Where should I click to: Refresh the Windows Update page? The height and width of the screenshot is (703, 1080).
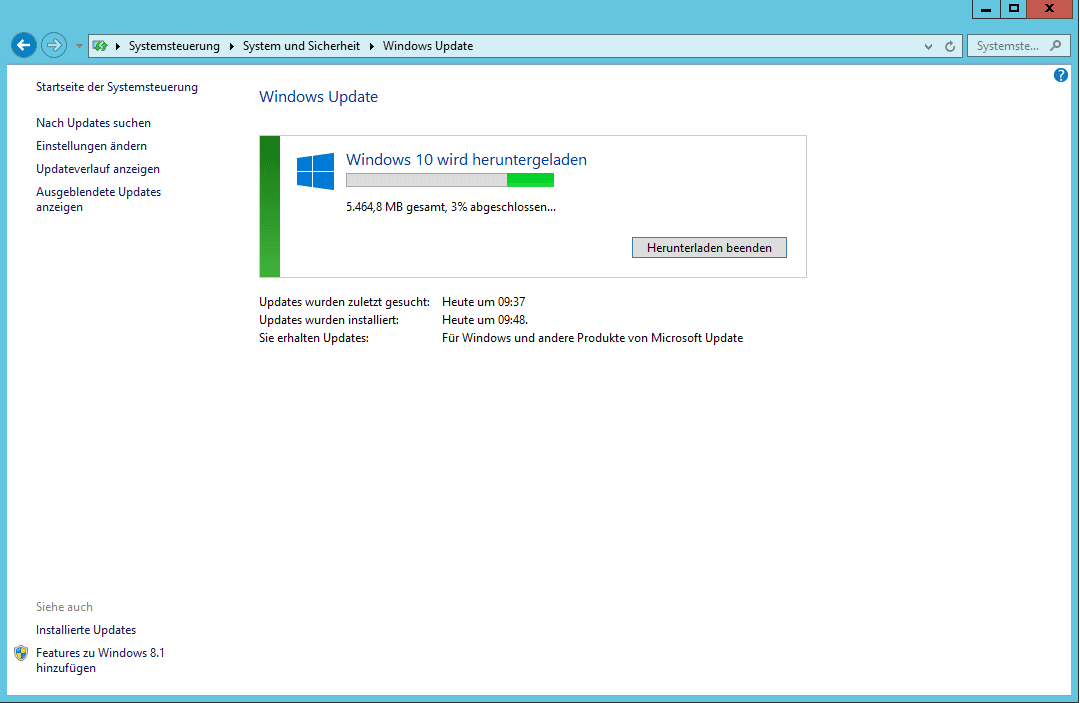pyautogui.click(x=950, y=46)
